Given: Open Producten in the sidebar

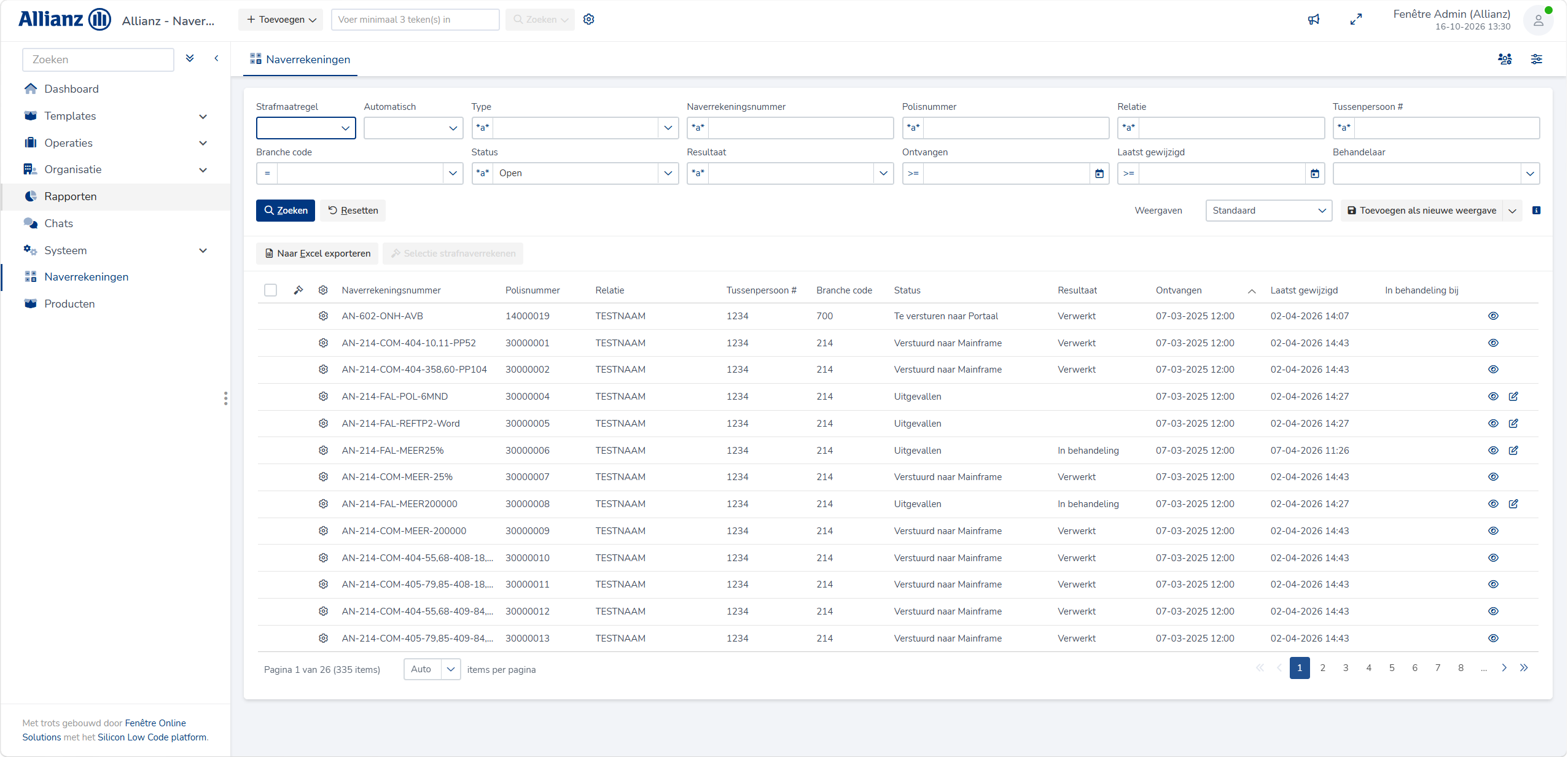Looking at the screenshot, I should click(69, 304).
